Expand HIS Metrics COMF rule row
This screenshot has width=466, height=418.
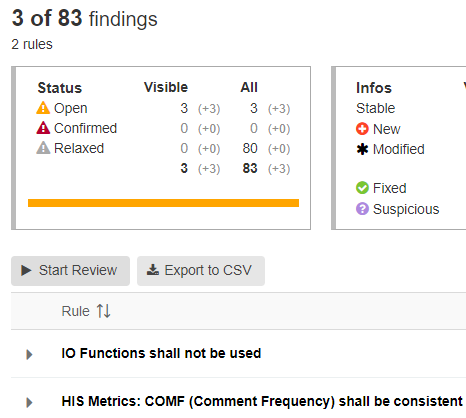click(x=29, y=402)
